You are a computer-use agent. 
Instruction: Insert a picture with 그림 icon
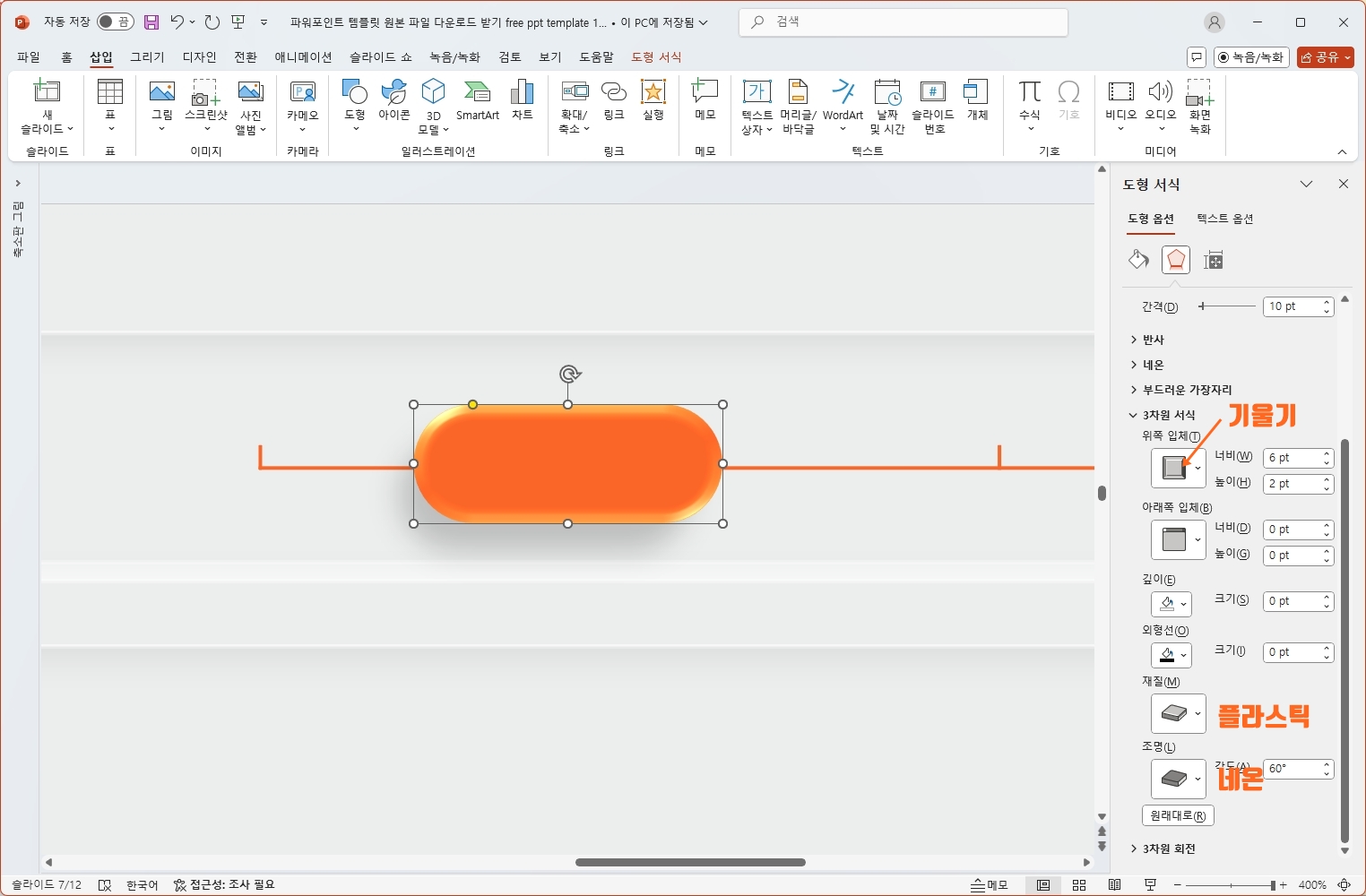[x=162, y=106]
